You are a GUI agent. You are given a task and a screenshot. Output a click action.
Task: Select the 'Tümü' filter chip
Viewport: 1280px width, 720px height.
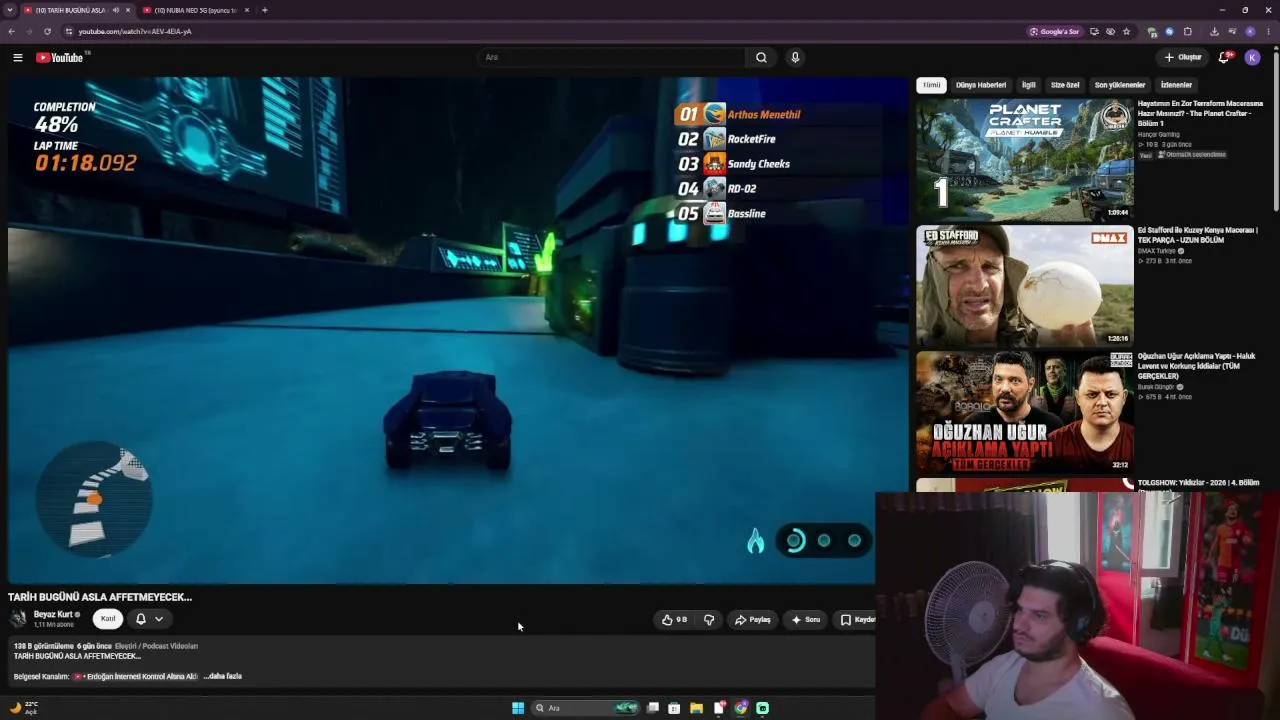931,85
